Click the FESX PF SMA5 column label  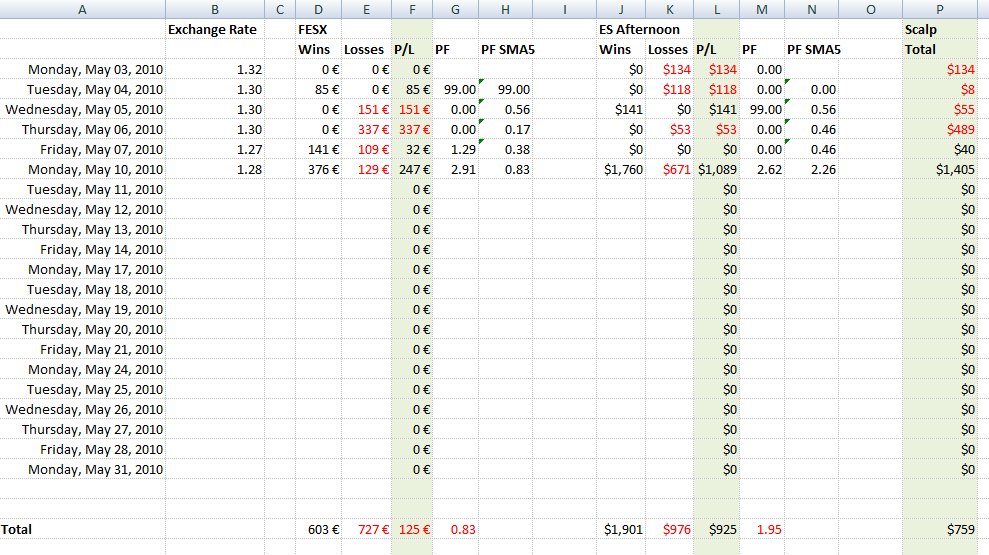[508, 49]
